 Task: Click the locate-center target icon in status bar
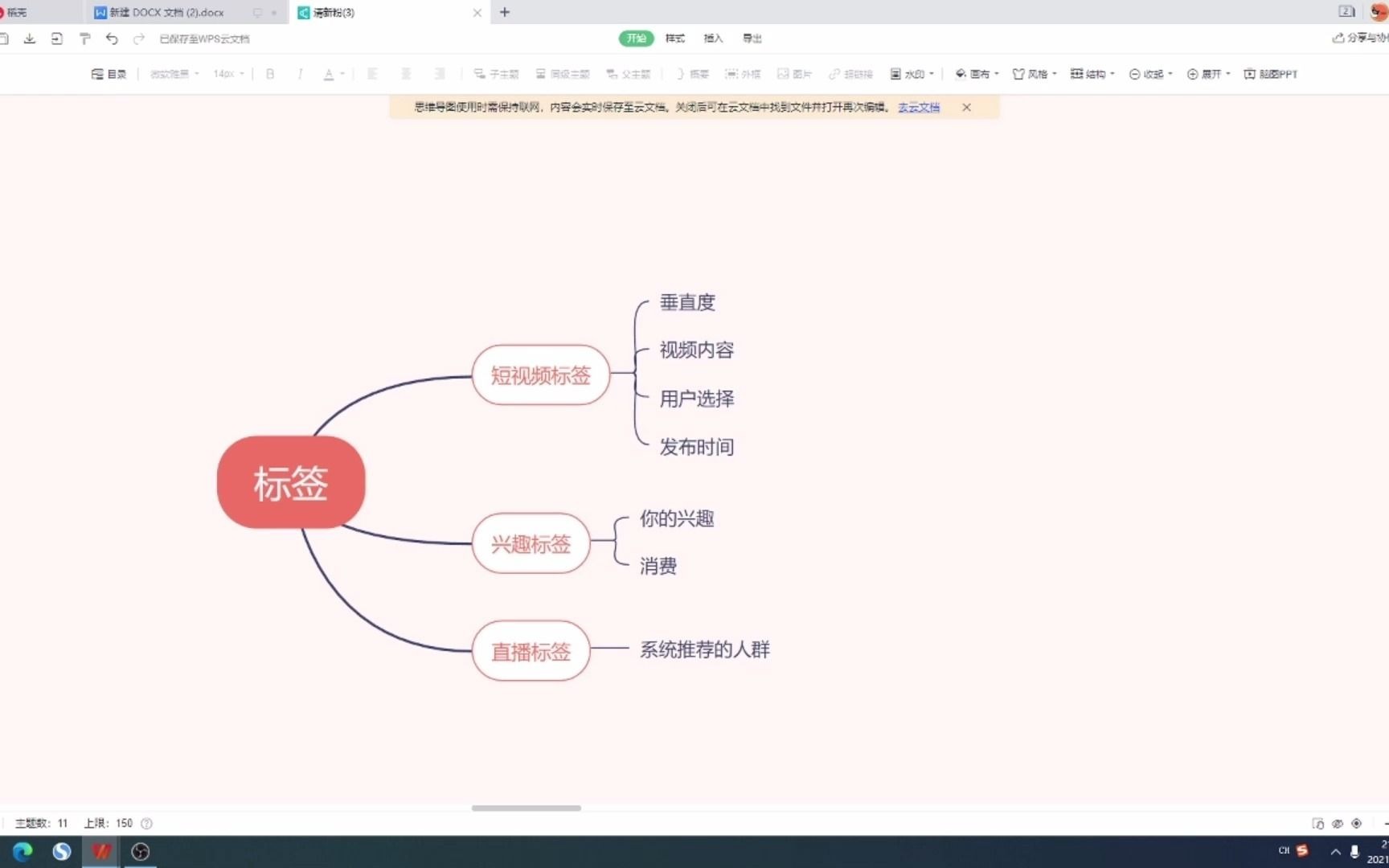(x=1357, y=823)
